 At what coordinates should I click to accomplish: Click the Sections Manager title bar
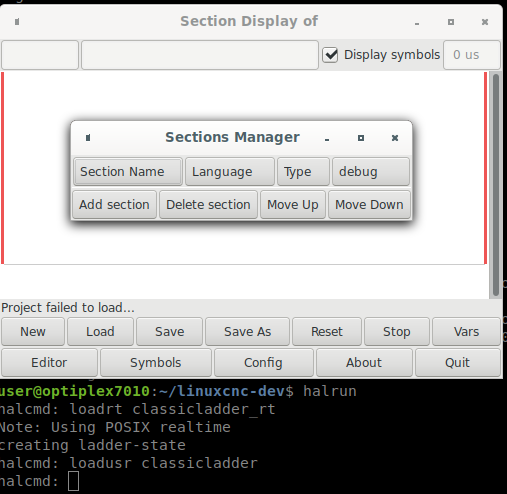(x=233, y=137)
